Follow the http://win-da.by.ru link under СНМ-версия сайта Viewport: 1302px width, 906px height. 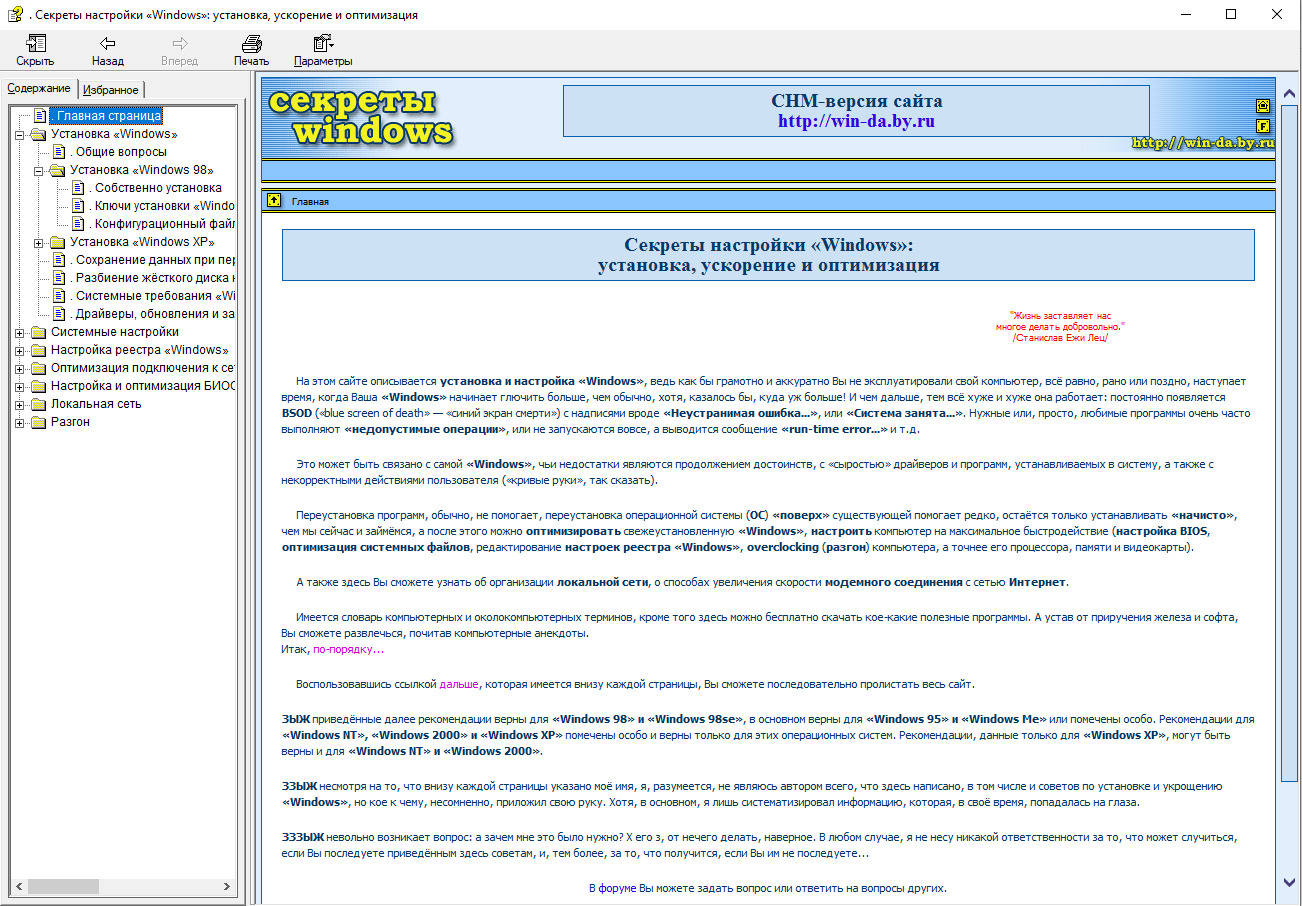(856, 121)
